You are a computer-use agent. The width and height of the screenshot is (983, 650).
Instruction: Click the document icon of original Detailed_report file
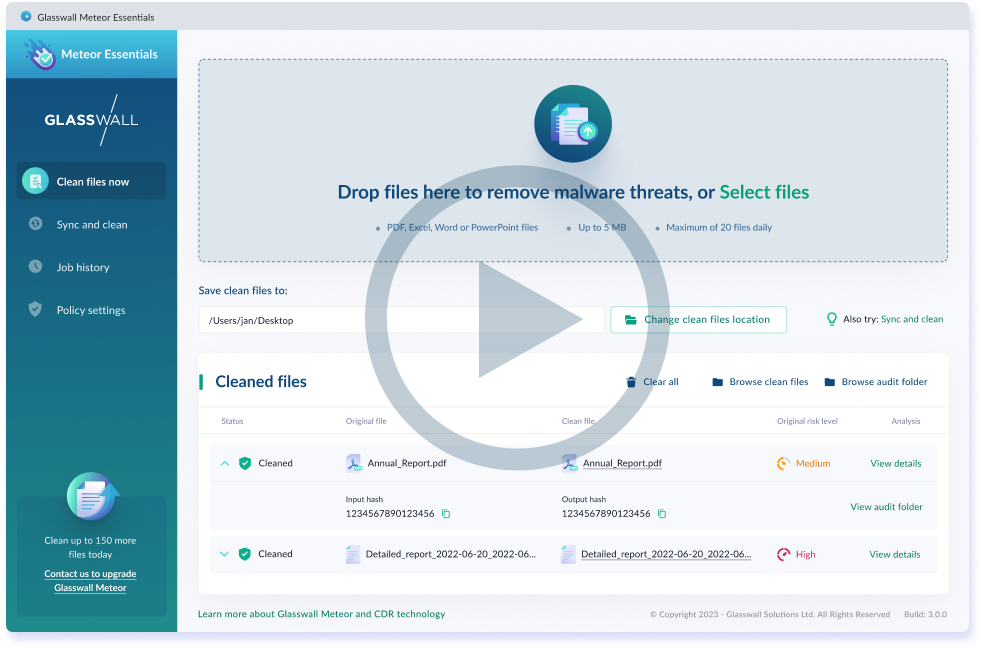[353, 554]
